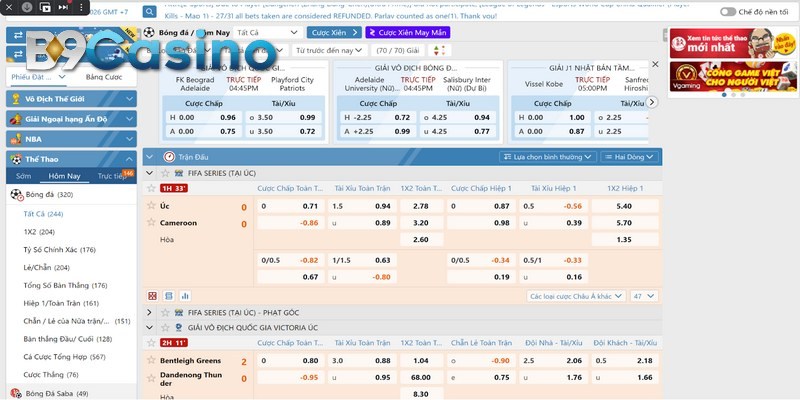Favorite Dandenong Thunder team star
The width and height of the screenshot is (800, 400).
(x=151, y=378)
